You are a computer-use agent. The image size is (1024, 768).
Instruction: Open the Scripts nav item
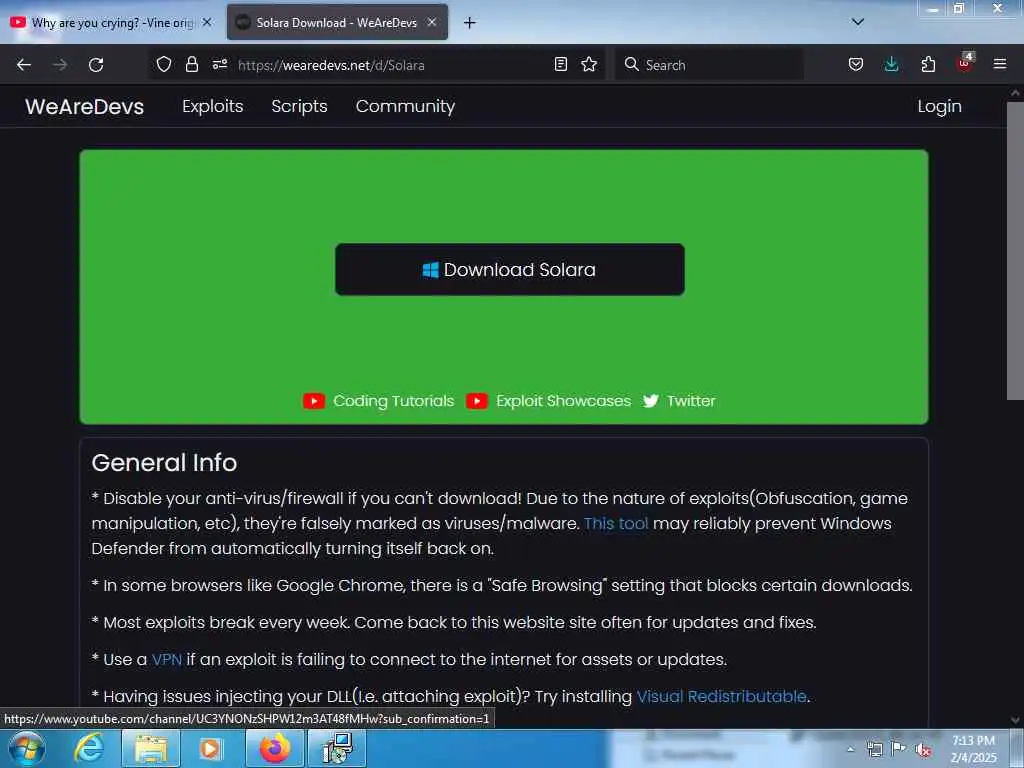(x=299, y=106)
